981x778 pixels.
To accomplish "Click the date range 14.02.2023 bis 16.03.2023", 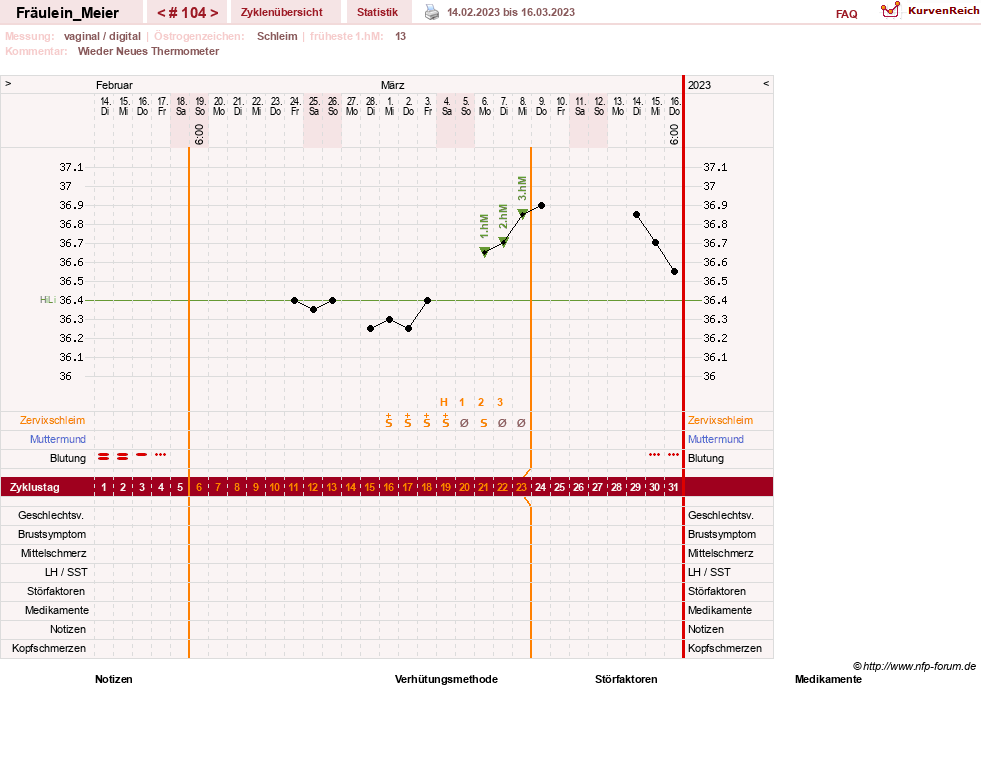I will 511,12.
